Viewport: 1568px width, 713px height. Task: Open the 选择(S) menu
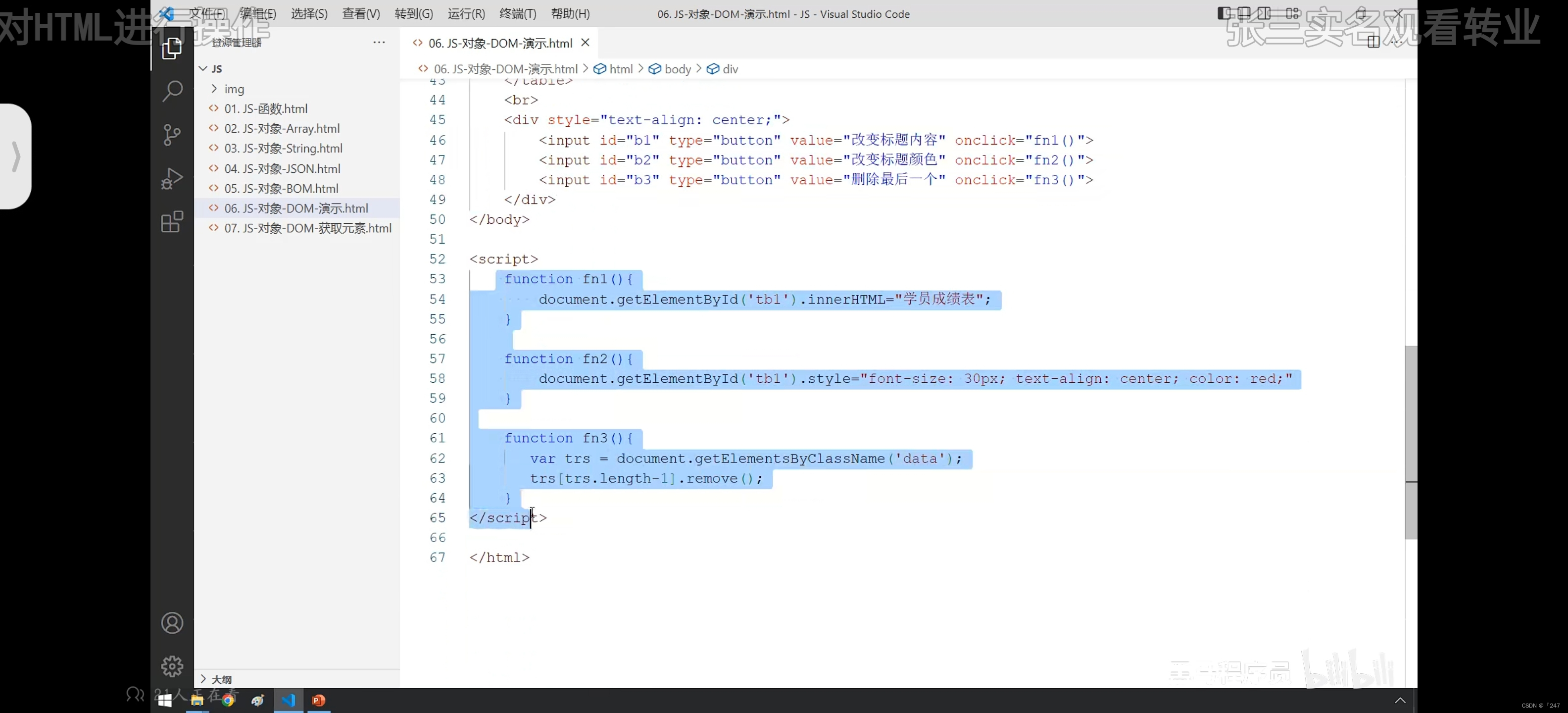[309, 13]
